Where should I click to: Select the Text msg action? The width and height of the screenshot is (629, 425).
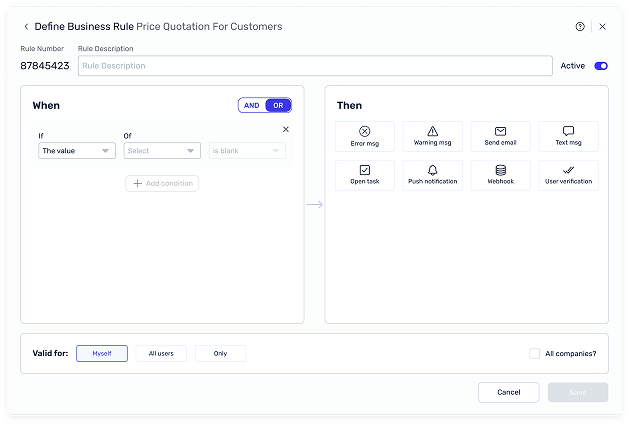[568, 136]
